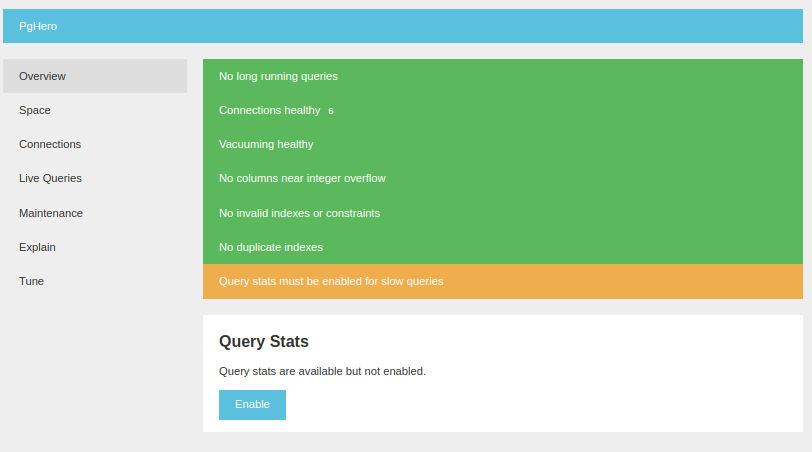The image size is (812, 452).
Task: Select Tune in the sidebar
Action: click(x=31, y=281)
